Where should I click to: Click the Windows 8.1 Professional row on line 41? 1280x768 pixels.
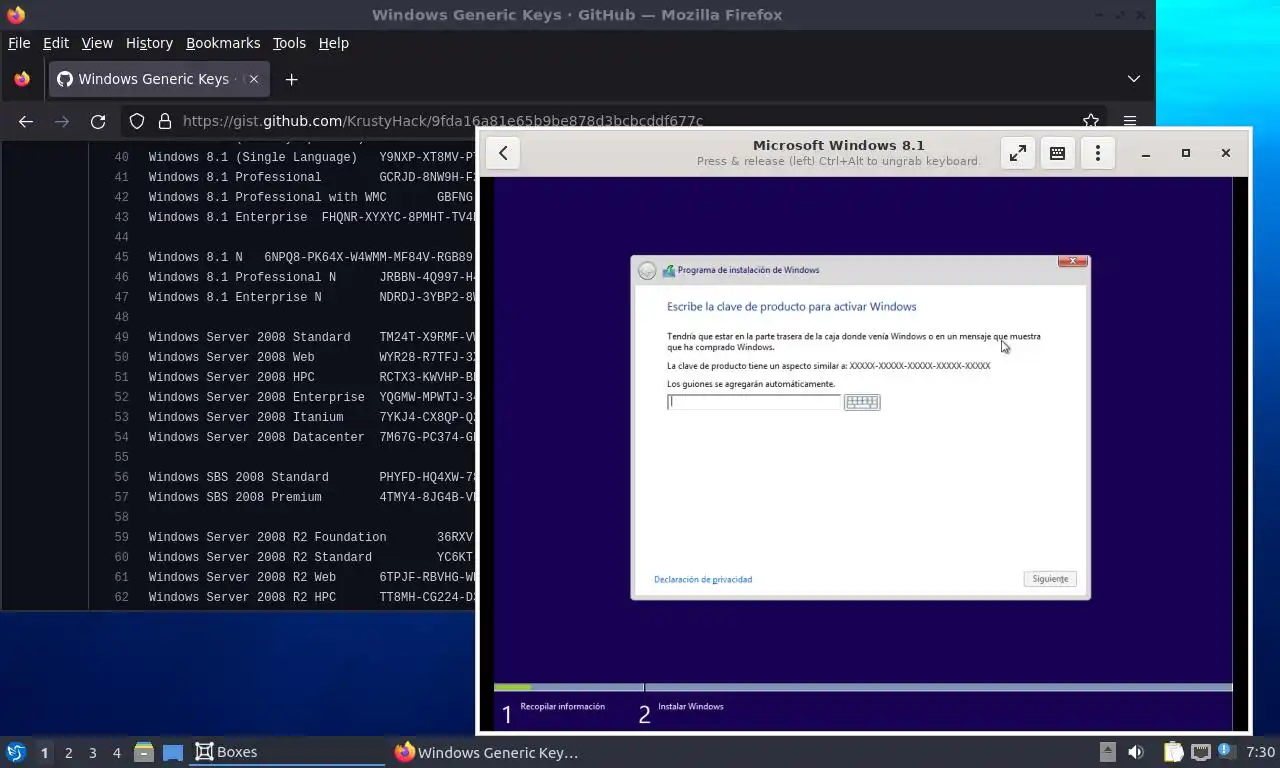[x=311, y=177]
